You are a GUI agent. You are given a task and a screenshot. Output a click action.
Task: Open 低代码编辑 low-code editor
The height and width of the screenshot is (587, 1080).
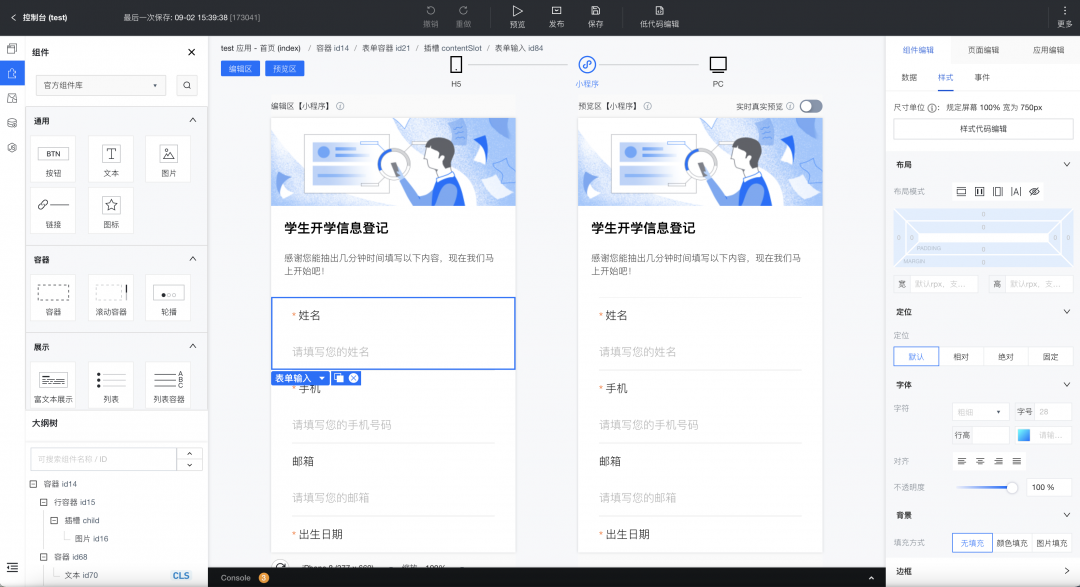pos(659,17)
